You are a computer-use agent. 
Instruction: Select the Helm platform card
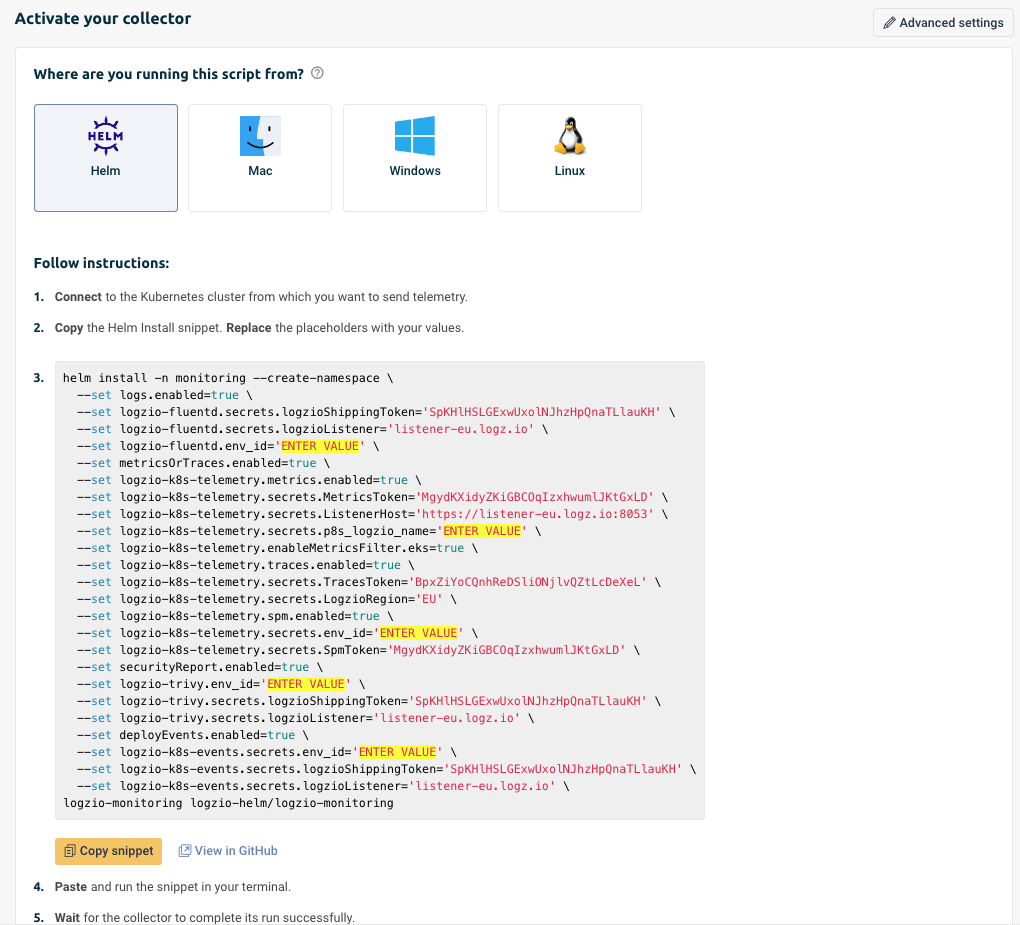(105, 158)
